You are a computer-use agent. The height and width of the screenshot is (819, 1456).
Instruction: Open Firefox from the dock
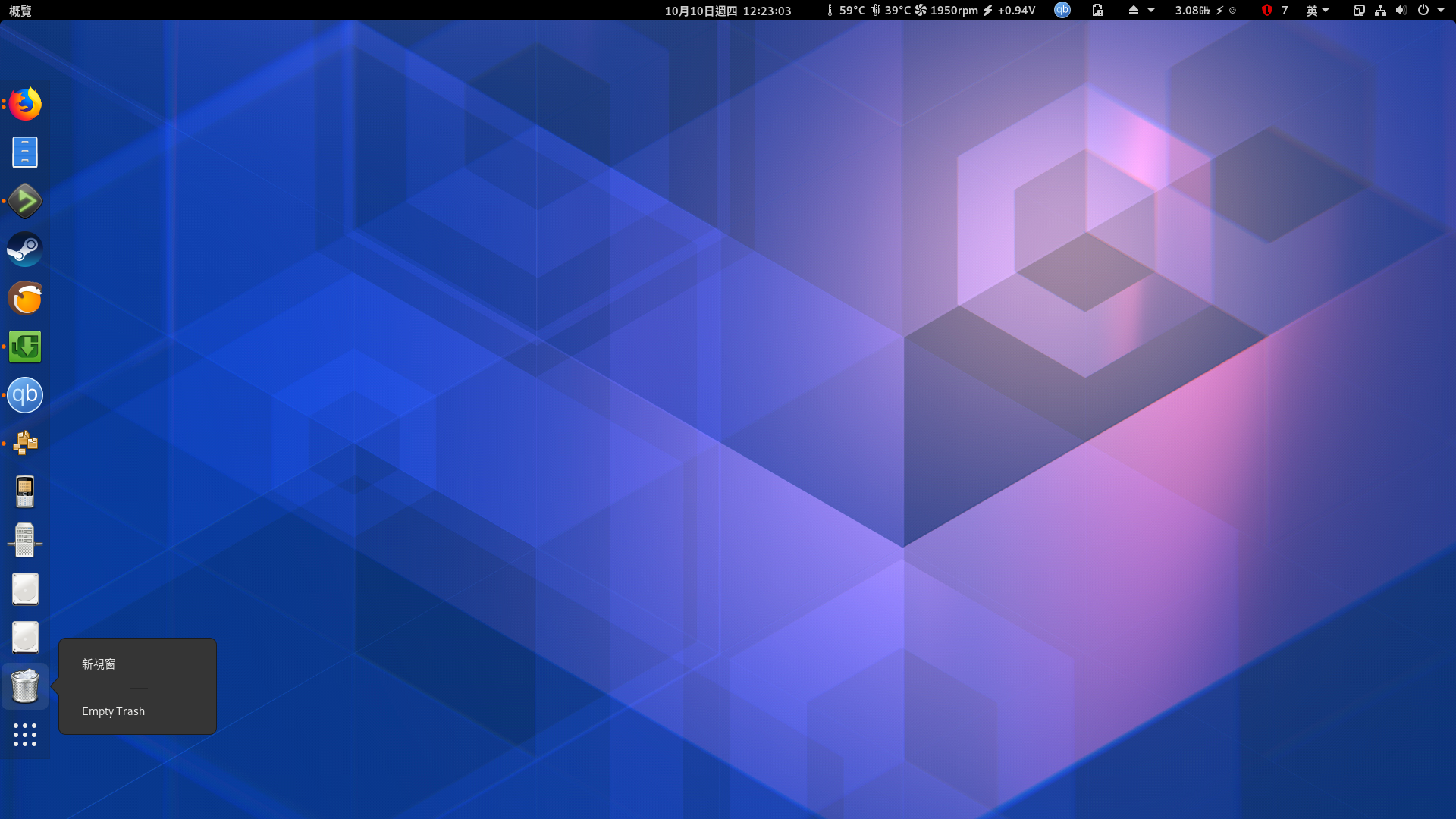25,104
